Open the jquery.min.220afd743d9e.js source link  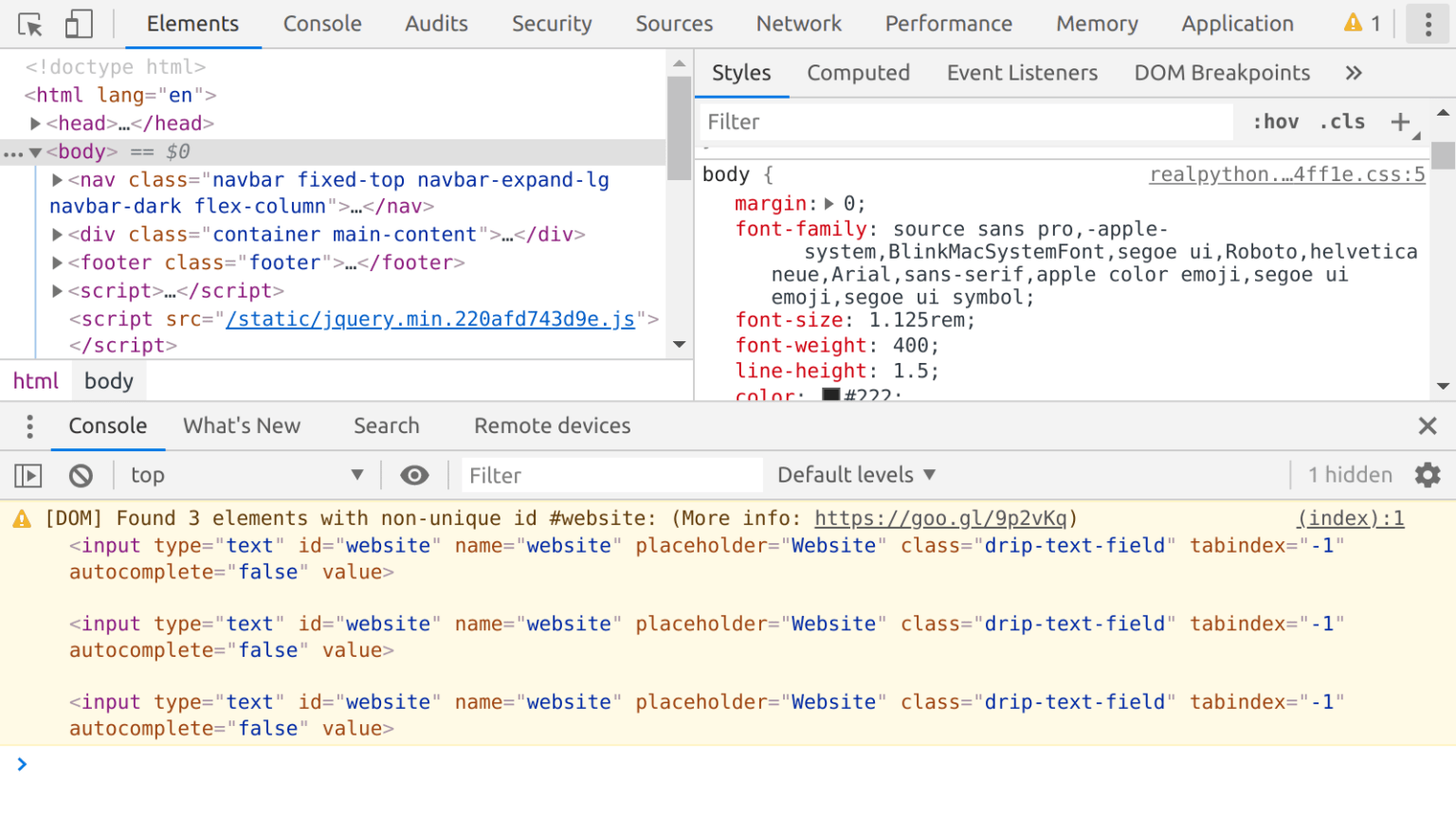click(429, 319)
